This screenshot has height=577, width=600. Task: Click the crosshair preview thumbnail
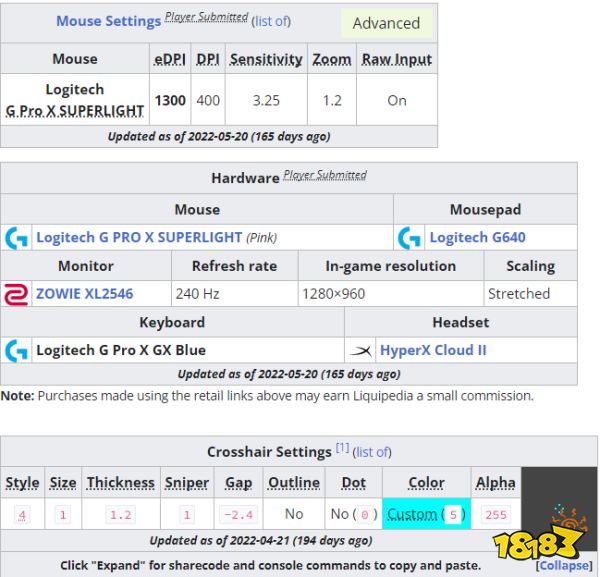[x=559, y=509]
